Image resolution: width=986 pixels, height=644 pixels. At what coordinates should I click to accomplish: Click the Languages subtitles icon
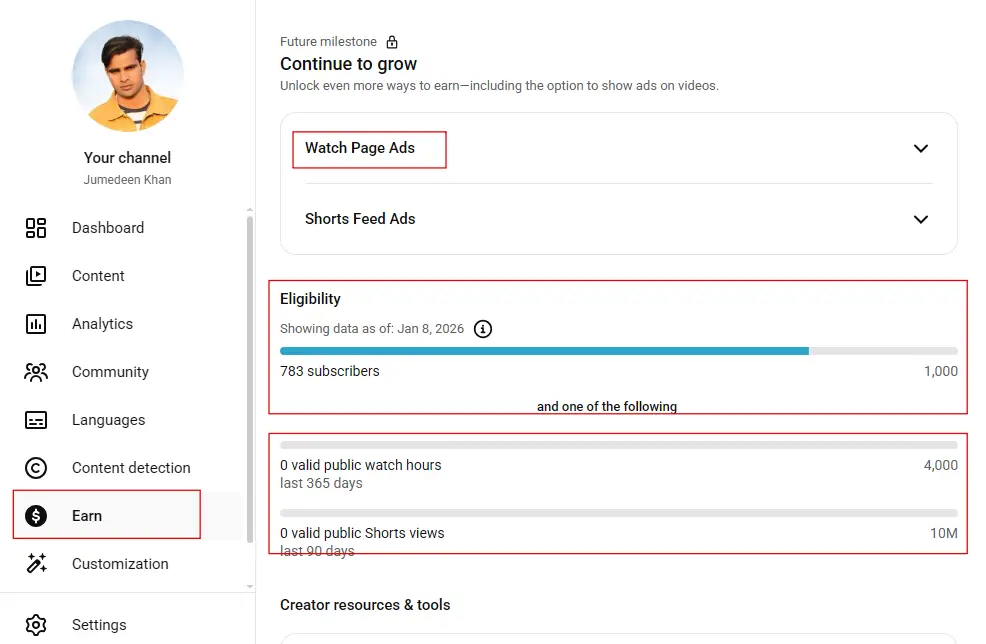coord(36,420)
